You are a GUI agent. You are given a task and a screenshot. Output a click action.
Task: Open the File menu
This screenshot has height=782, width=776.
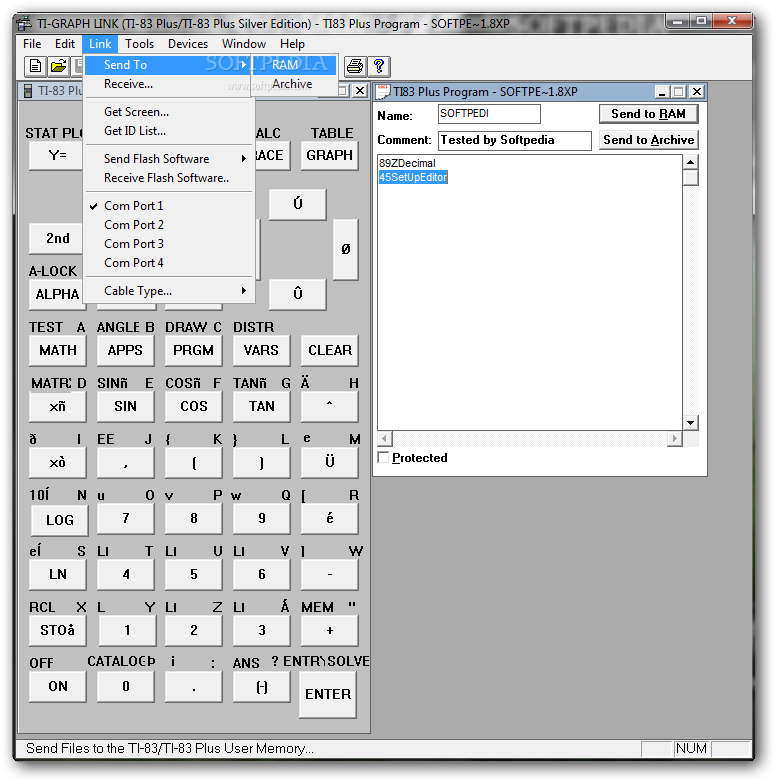32,44
